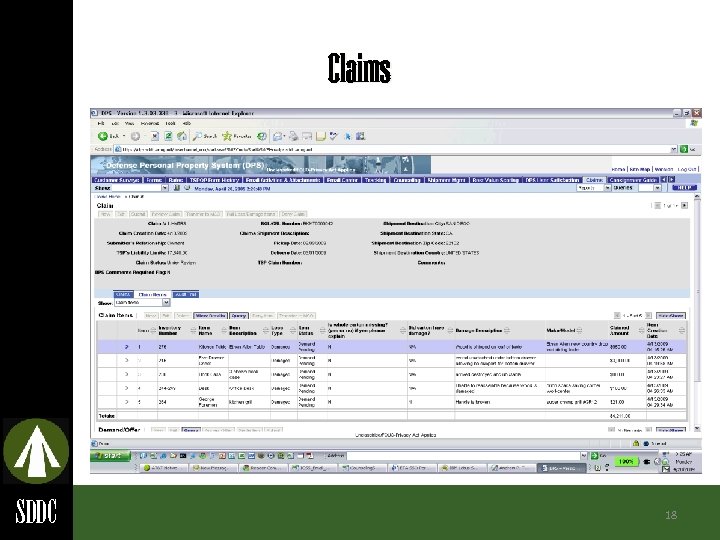Select the row selector for claim item 5
The width and height of the screenshot is (720, 540).
tap(127, 402)
